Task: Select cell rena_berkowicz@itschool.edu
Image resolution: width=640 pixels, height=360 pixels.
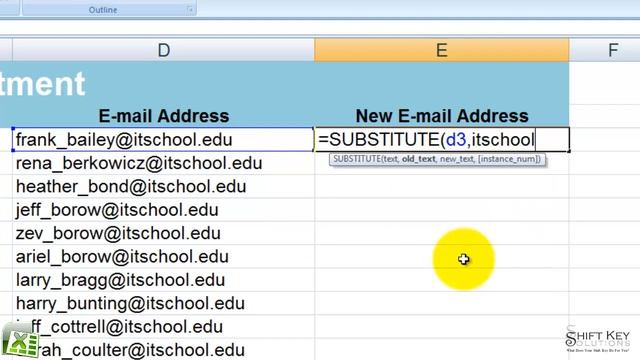Action: point(163,163)
